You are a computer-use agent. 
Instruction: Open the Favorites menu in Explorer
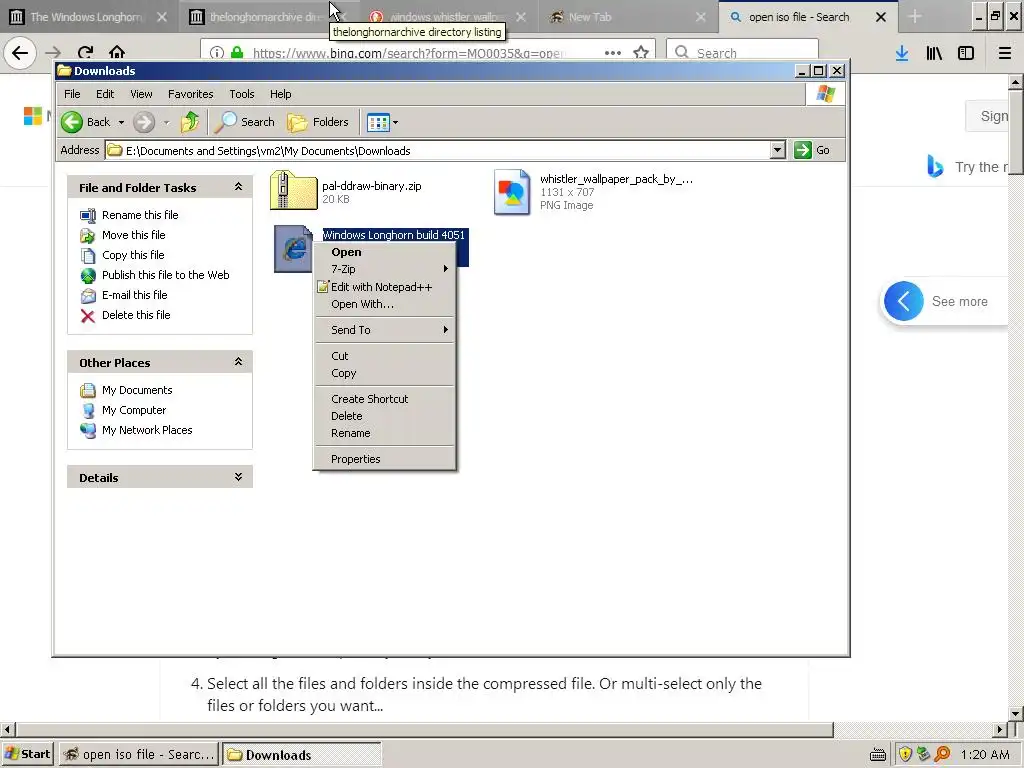tap(191, 94)
